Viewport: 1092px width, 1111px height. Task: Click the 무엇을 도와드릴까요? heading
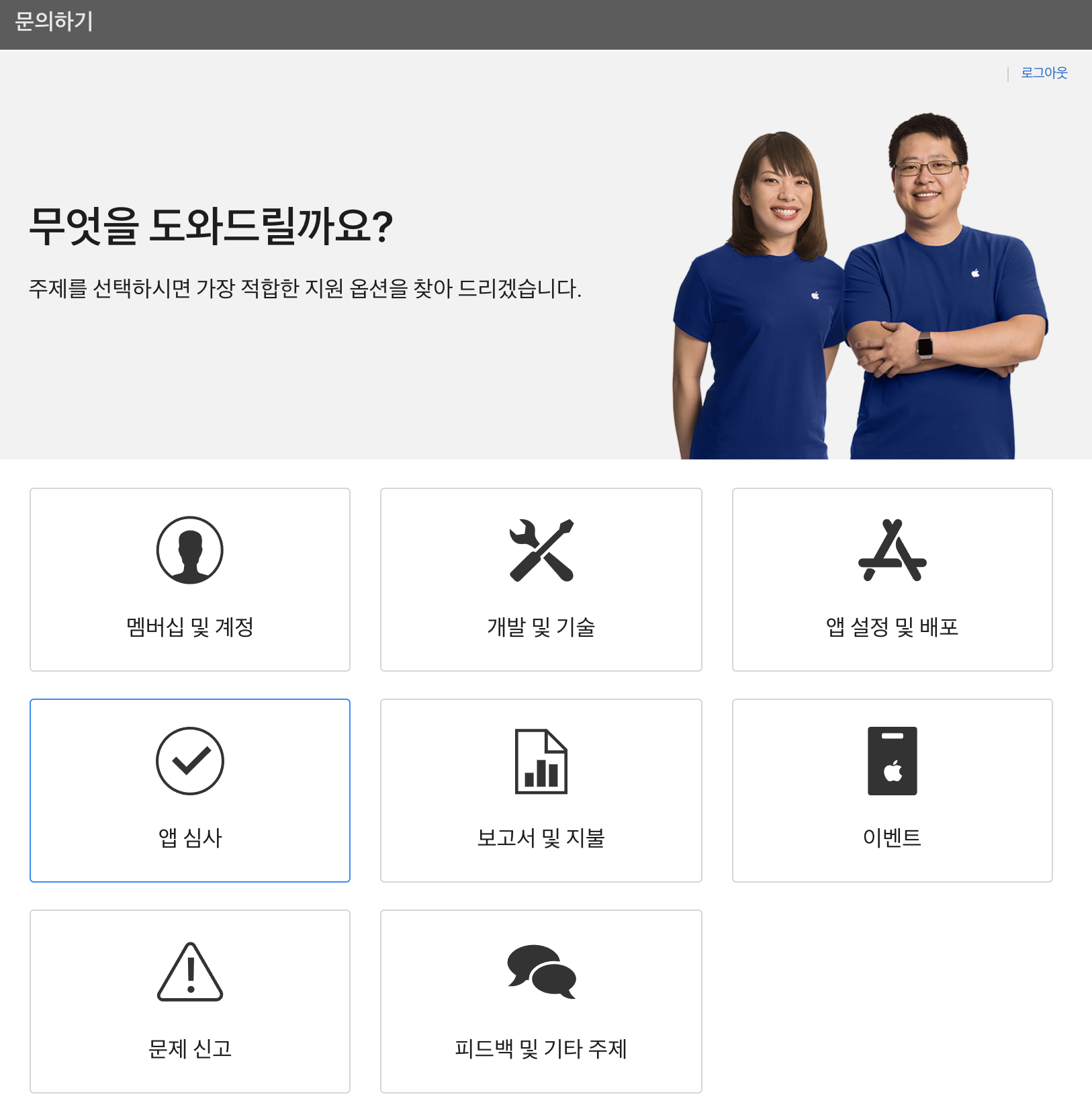tap(211, 226)
